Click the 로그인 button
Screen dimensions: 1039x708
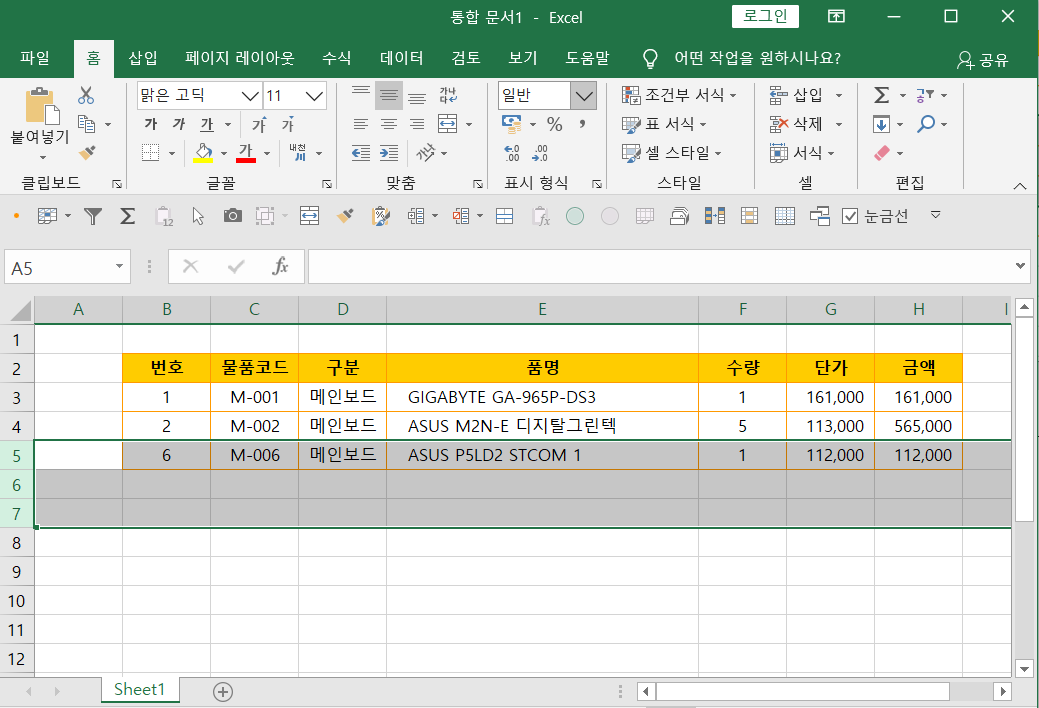click(765, 17)
